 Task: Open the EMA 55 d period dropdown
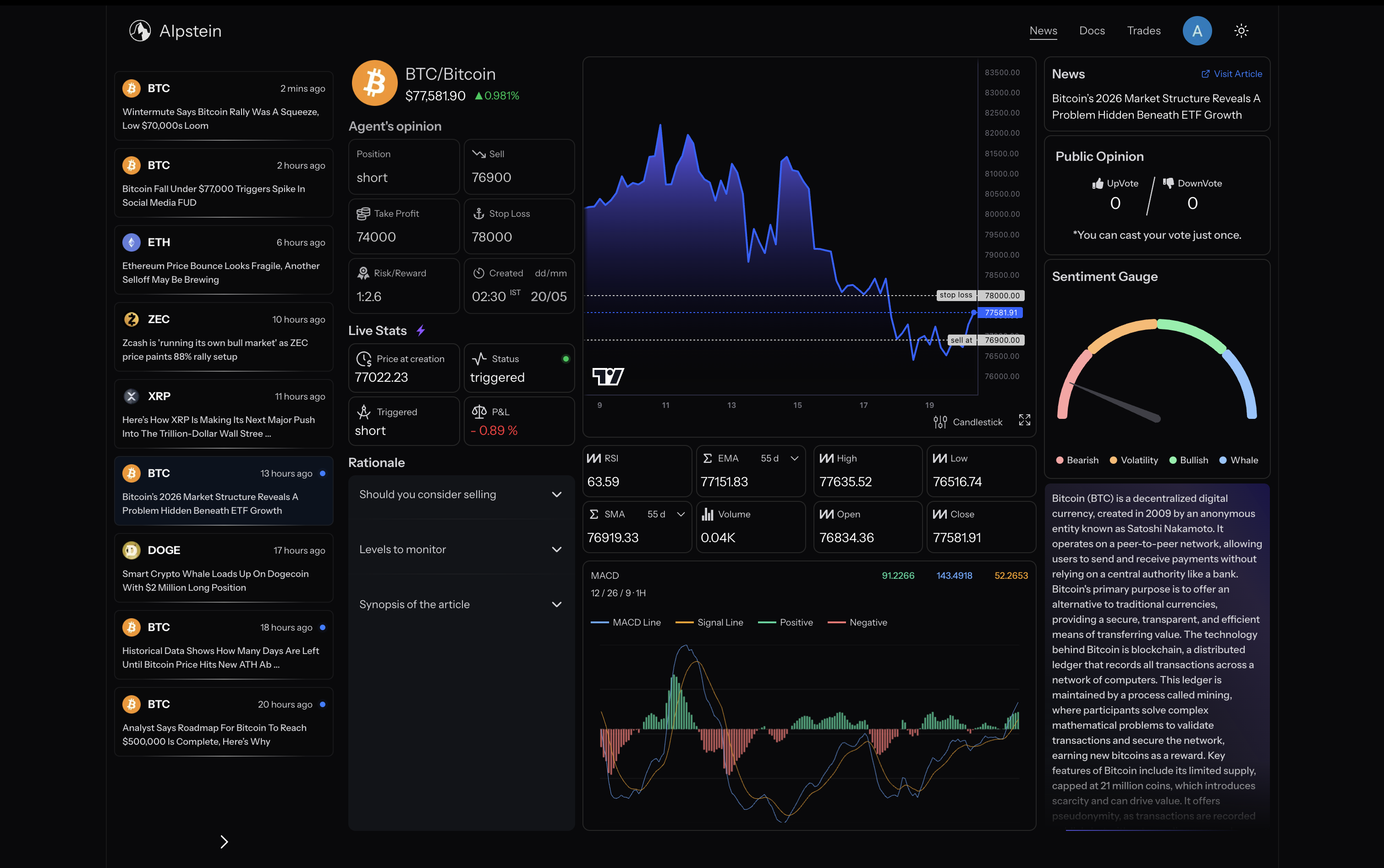[780, 458]
